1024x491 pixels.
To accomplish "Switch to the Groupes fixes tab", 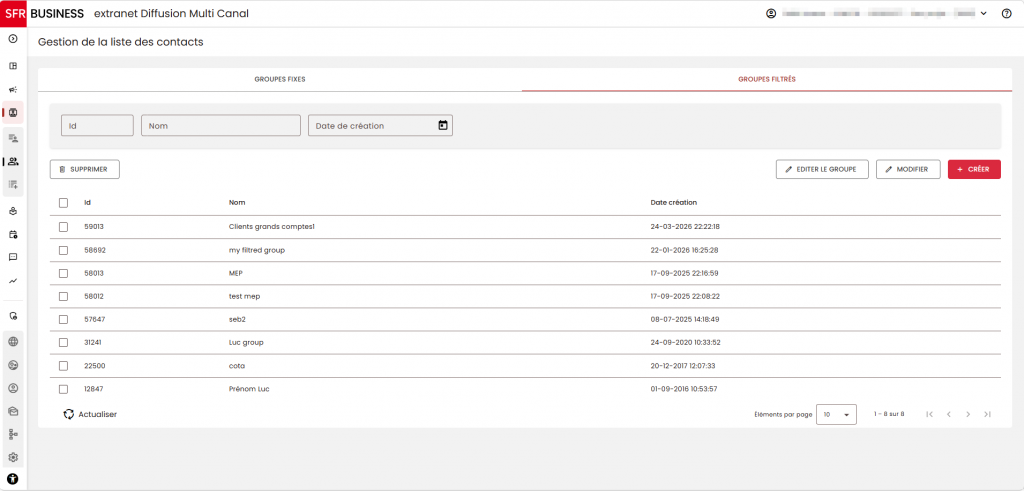I will coord(280,79).
